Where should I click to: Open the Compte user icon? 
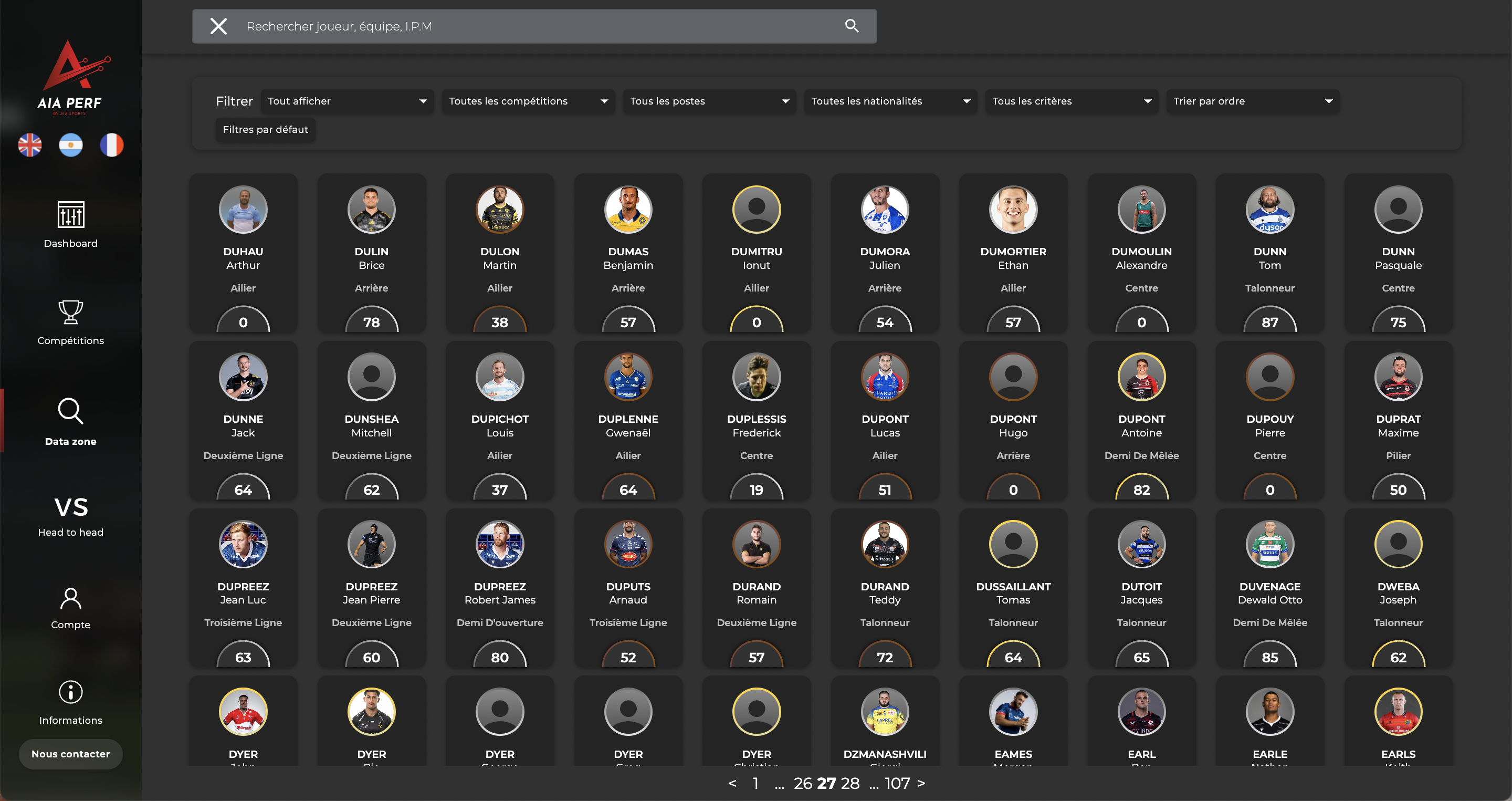(x=70, y=598)
